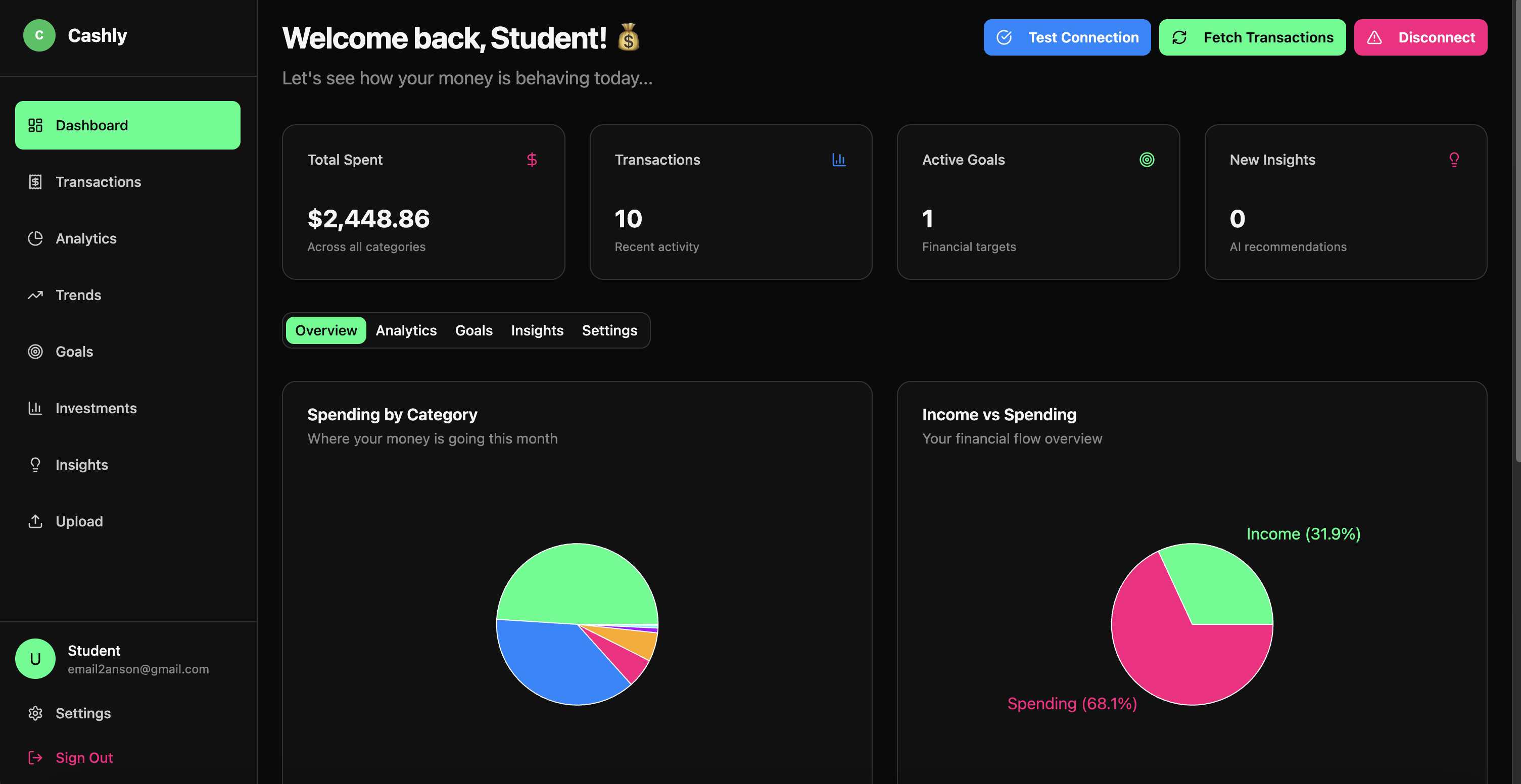
Task: Click the pink Disconnect button
Action: [1420, 37]
